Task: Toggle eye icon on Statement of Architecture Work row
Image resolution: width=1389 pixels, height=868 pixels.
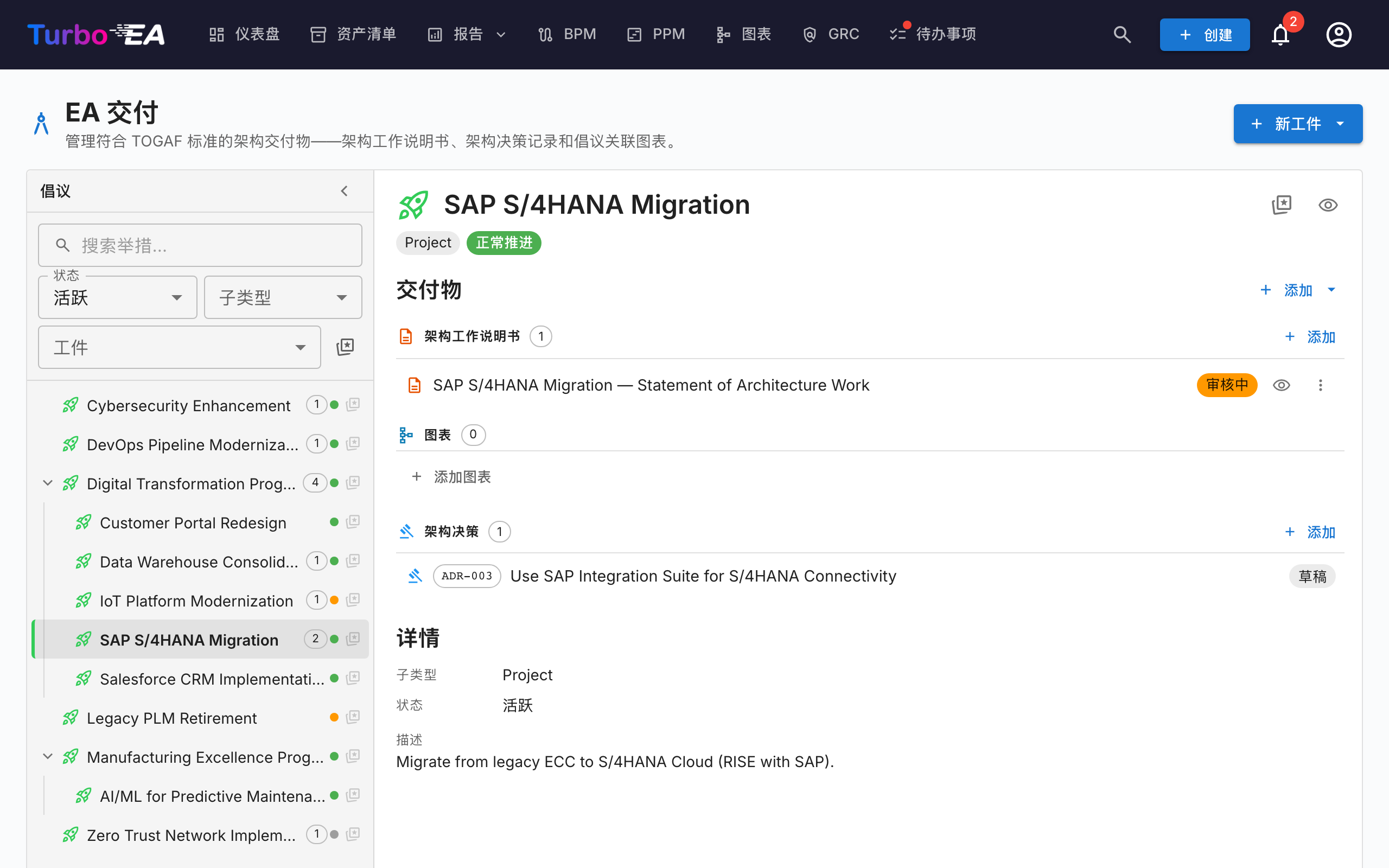Action: tap(1281, 385)
